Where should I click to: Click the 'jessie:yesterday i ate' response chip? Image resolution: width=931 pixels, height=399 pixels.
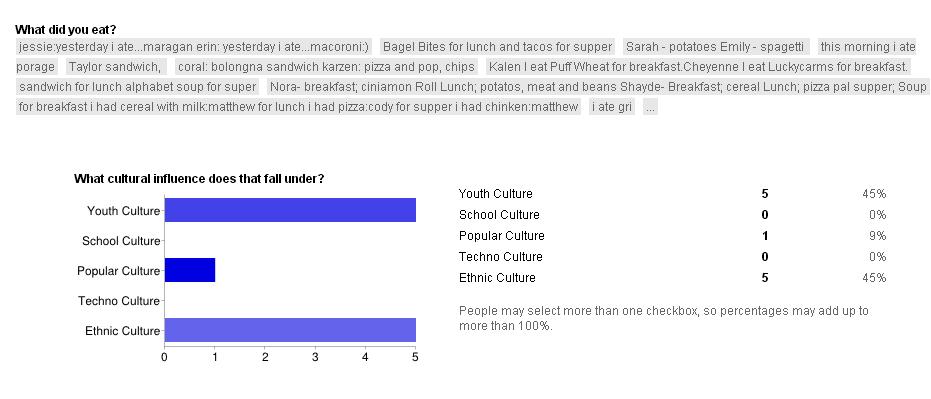coord(194,47)
